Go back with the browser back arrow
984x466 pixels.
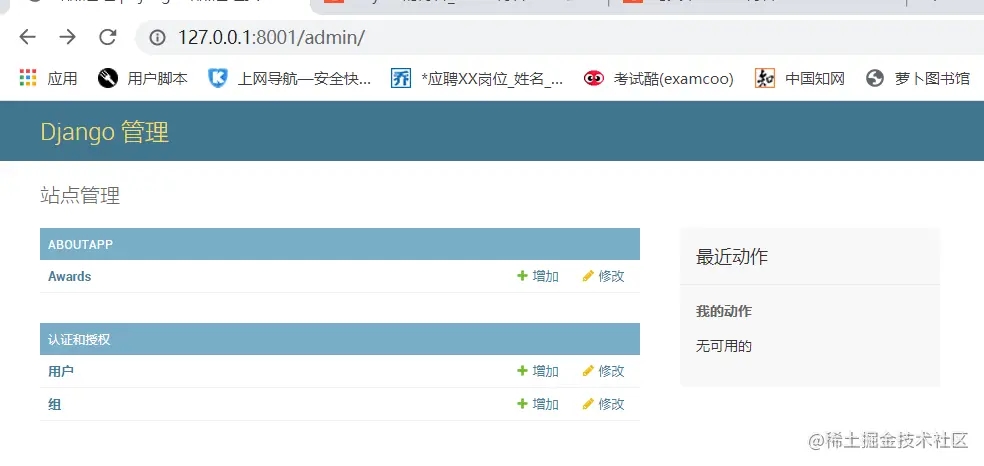point(28,38)
